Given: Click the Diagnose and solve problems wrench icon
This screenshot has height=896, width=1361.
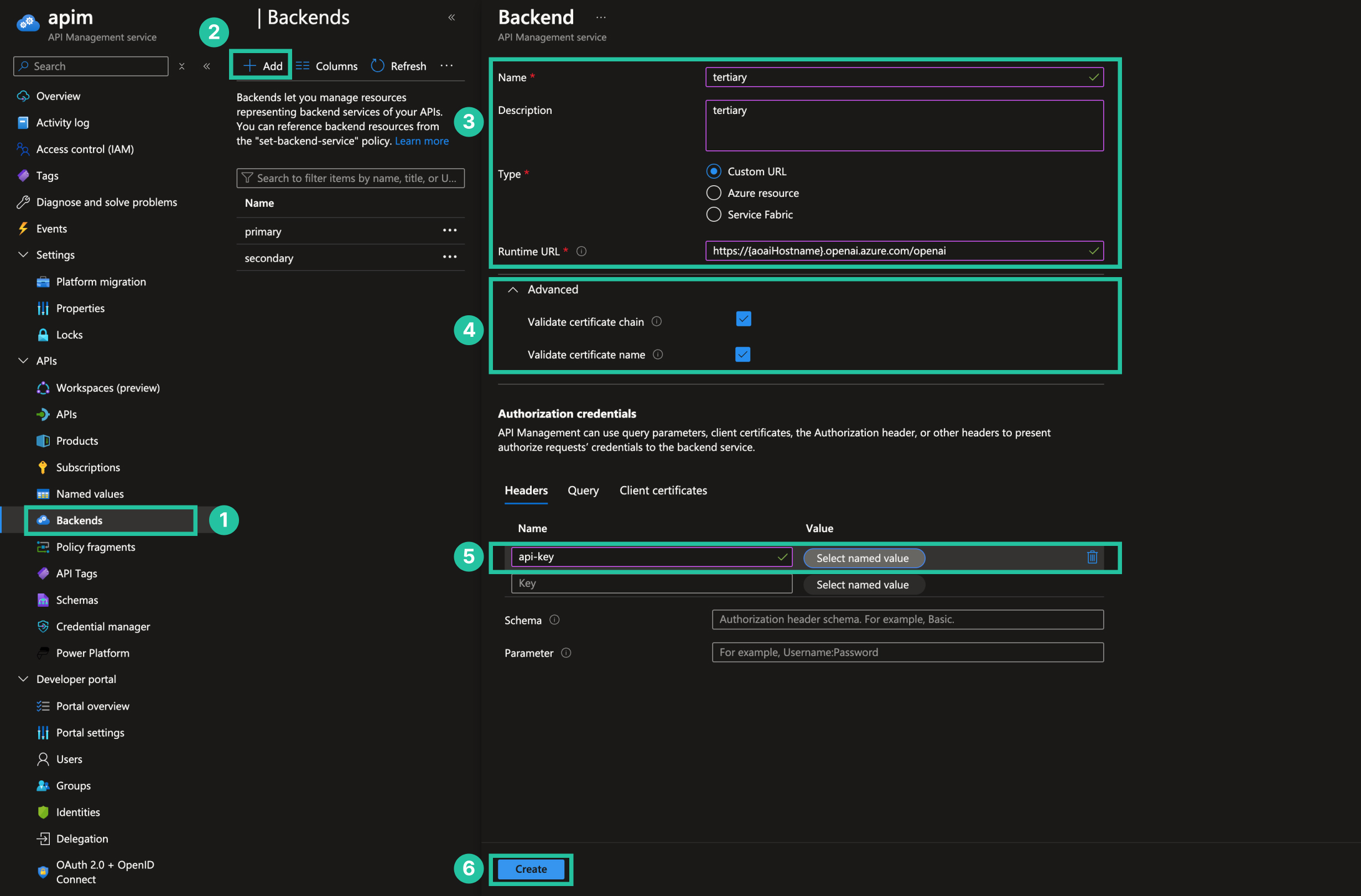Looking at the screenshot, I should 23,202.
